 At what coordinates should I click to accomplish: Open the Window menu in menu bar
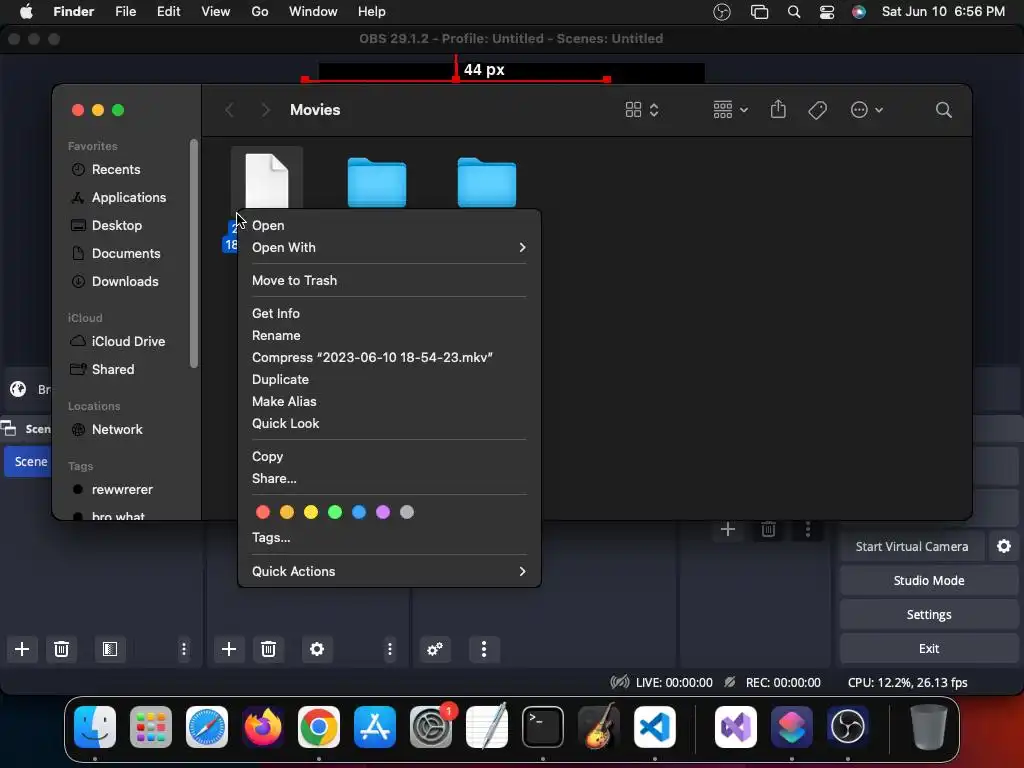313,12
